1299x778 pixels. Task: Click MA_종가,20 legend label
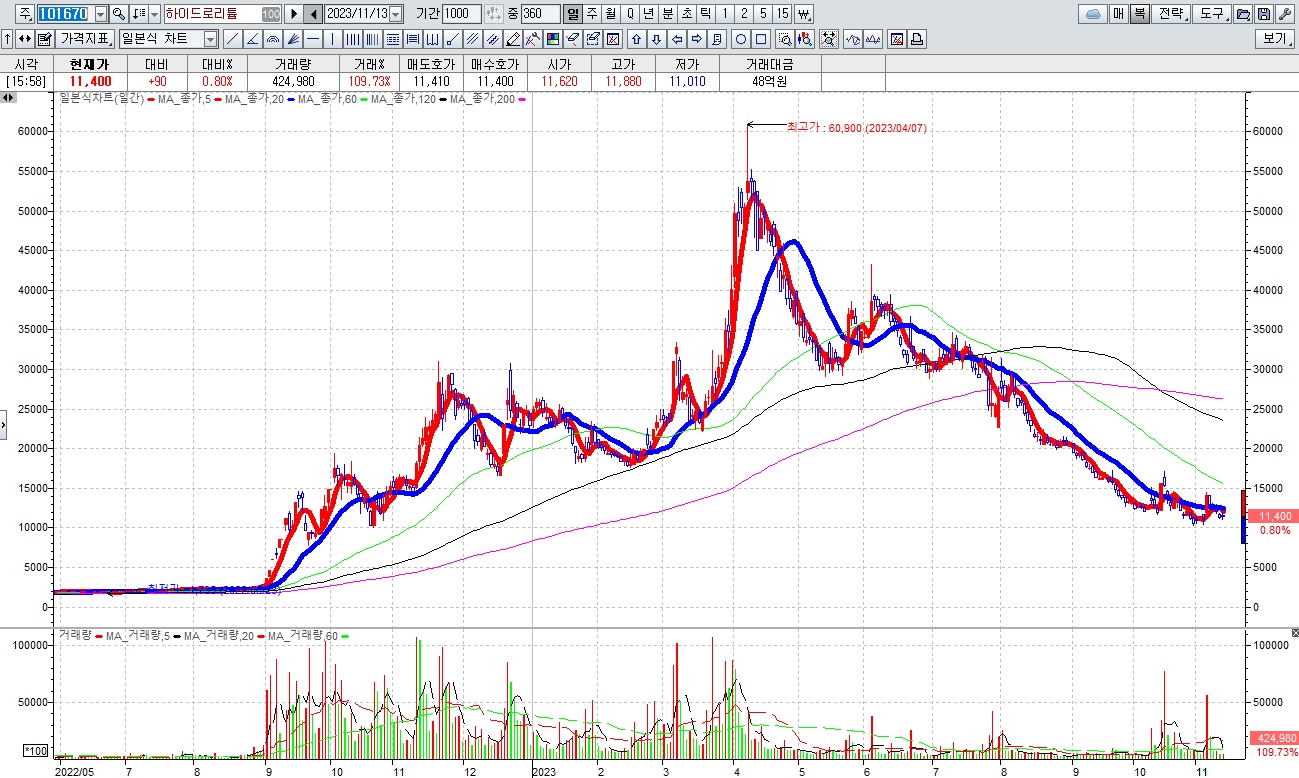coord(254,98)
